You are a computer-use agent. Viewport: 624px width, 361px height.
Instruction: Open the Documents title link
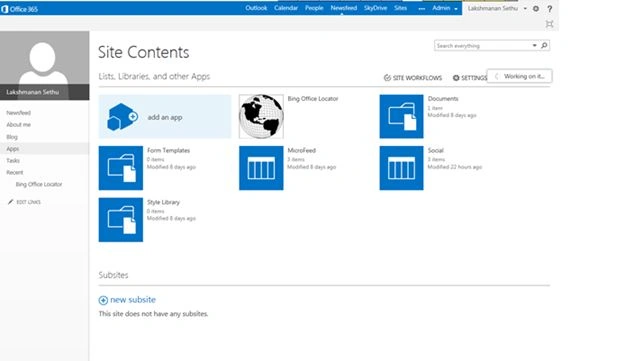point(443,99)
